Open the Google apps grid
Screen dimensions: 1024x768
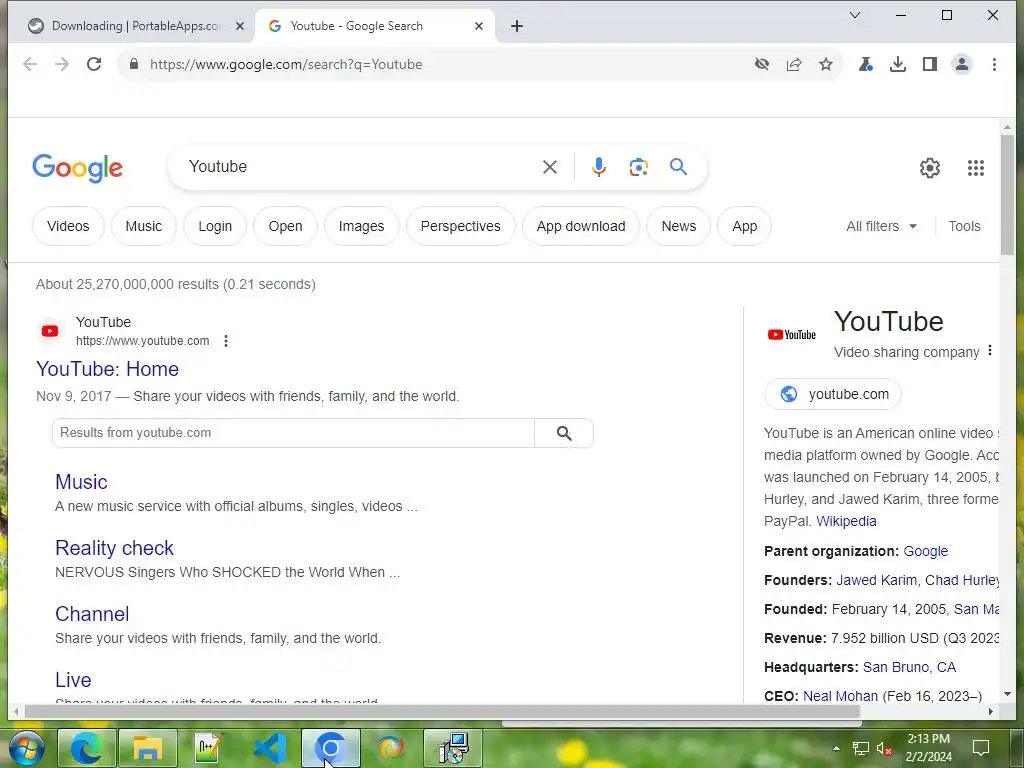point(976,168)
